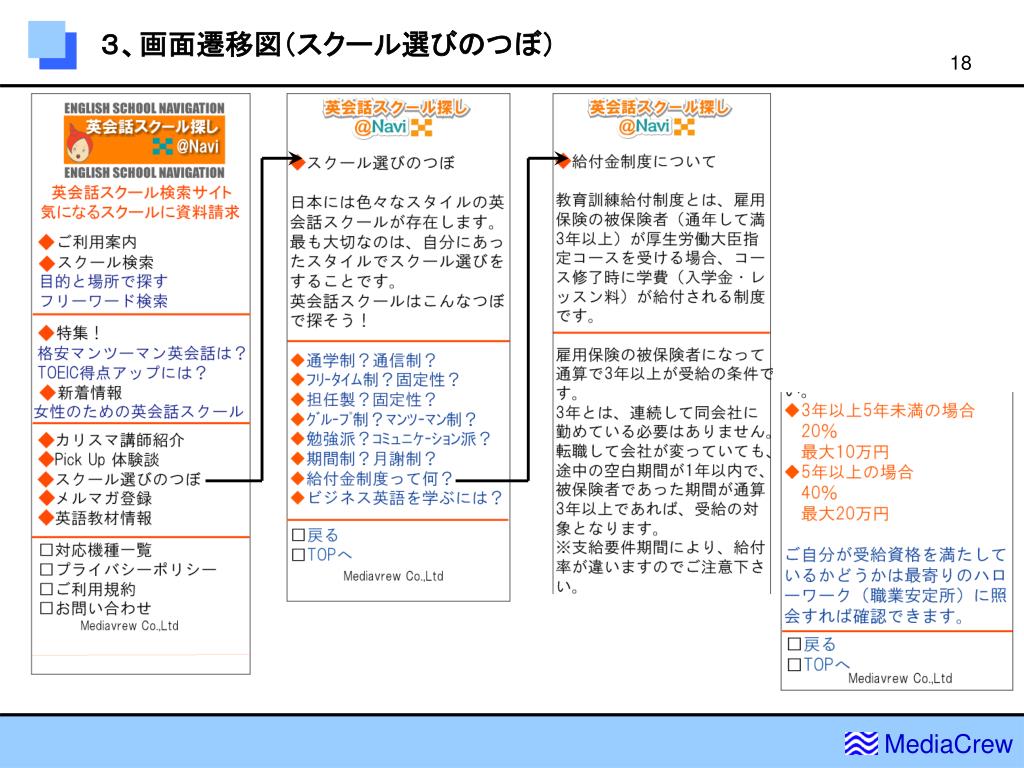Select 新着情報 entry
This screenshot has width=1024, height=768.
[89, 392]
